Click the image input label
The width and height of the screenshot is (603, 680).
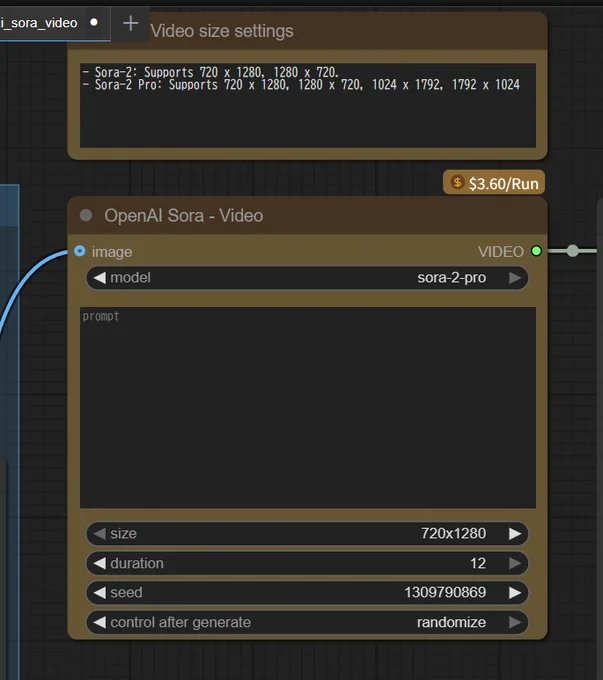click(x=112, y=252)
